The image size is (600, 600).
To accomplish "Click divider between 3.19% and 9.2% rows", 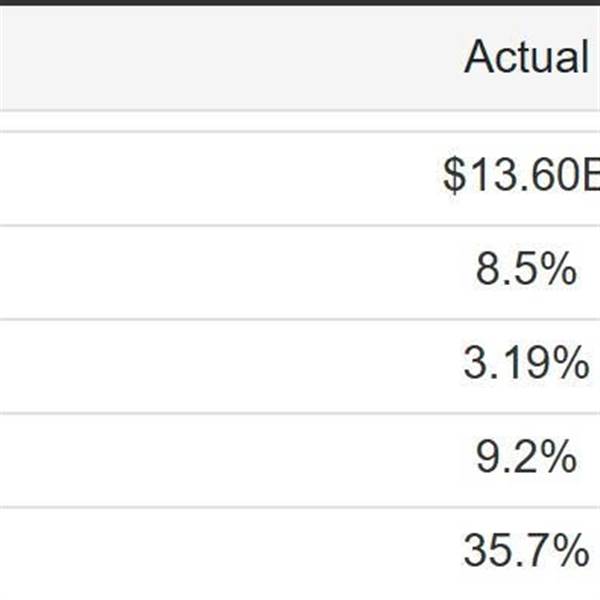I will (x=300, y=412).
